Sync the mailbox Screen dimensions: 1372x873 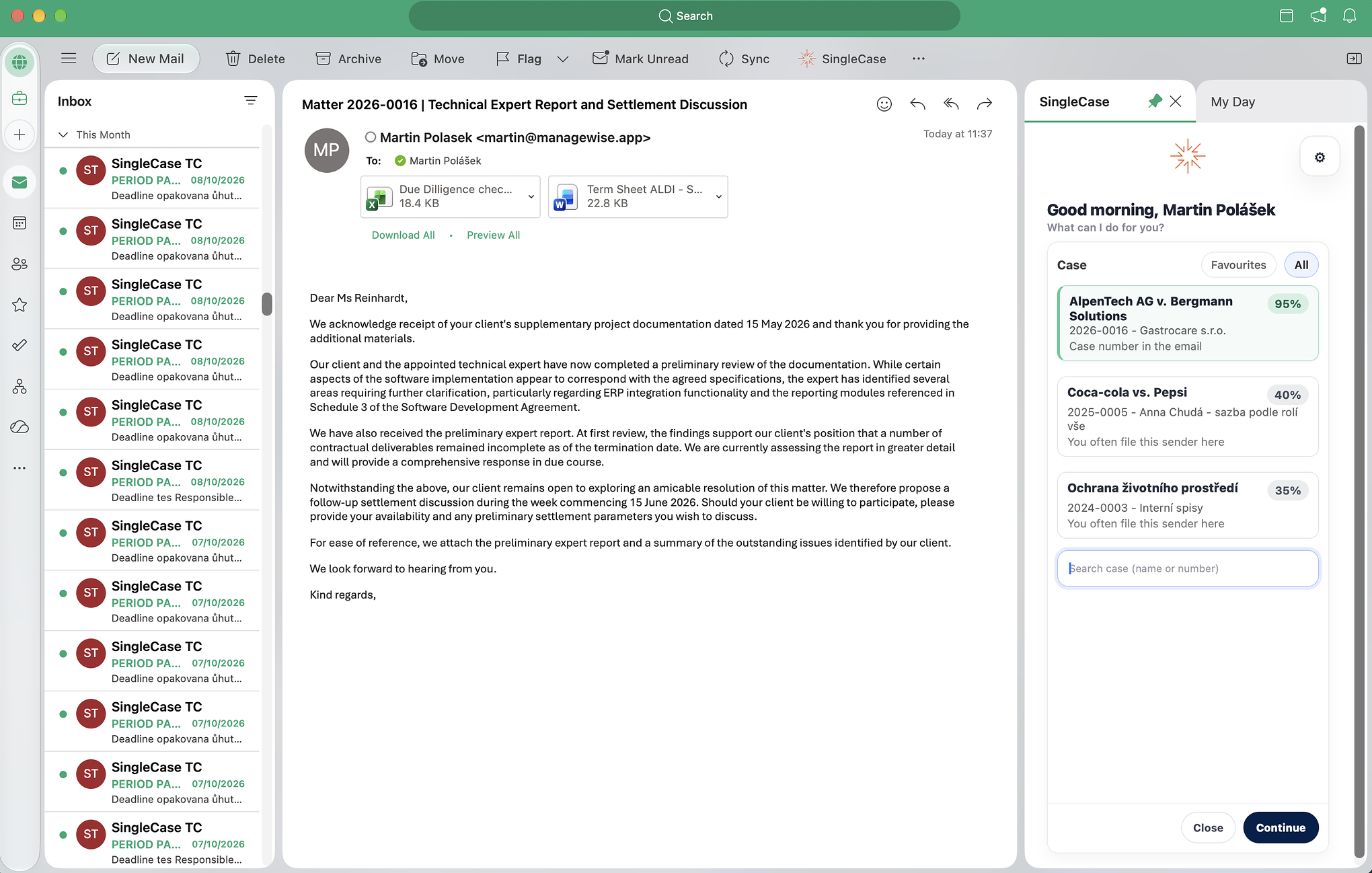pos(744,59)
